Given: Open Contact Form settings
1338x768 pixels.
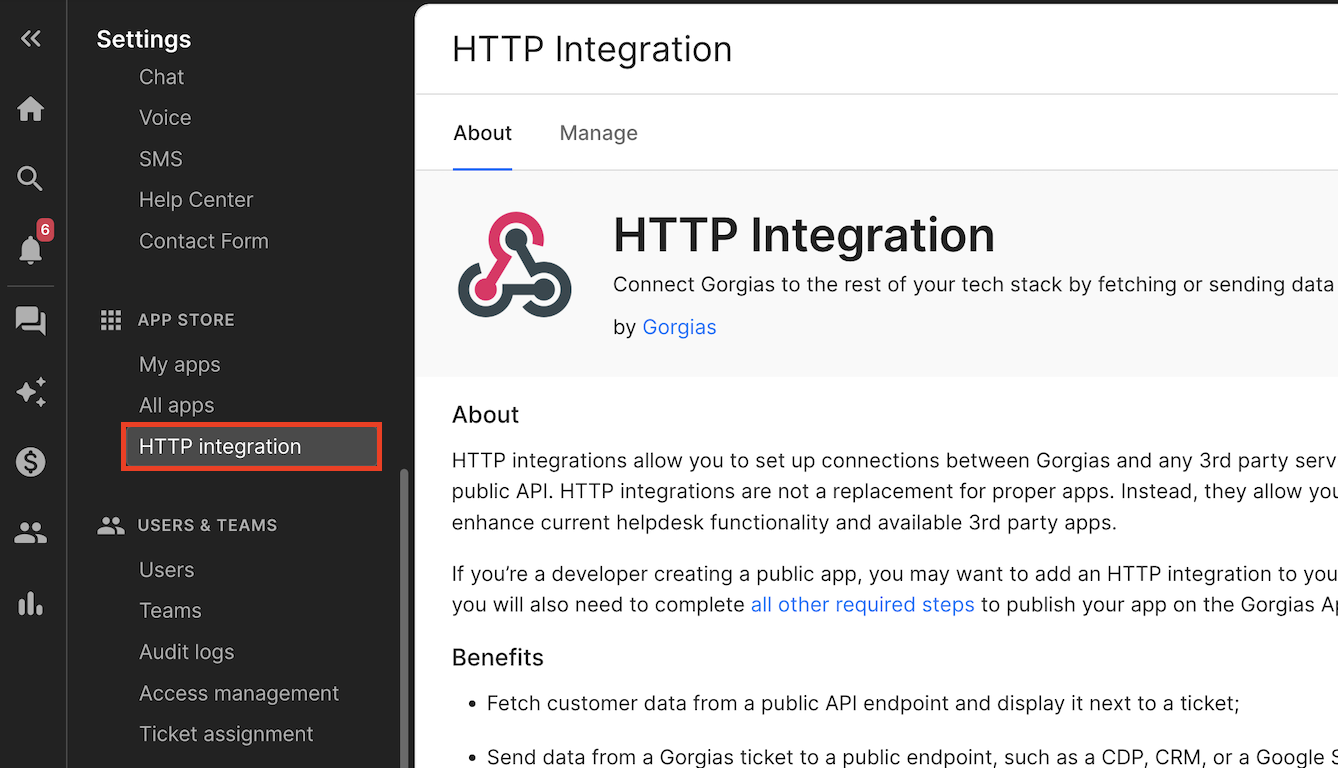Looking at the screenshot, I should 204,241.
